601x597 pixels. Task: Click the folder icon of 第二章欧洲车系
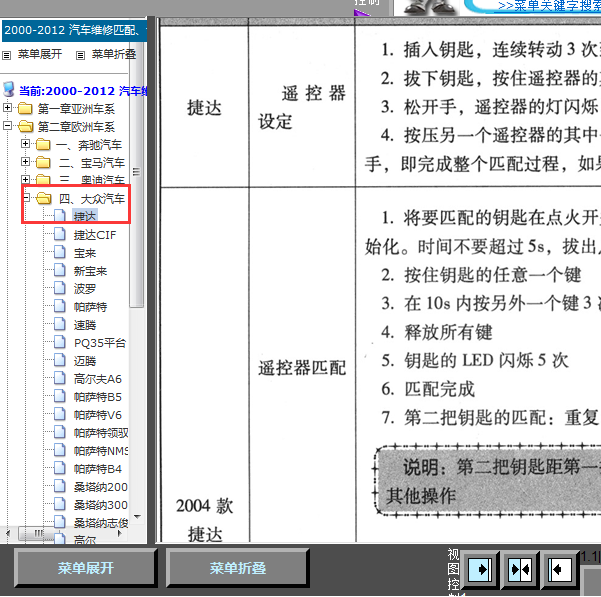[25, 126]
